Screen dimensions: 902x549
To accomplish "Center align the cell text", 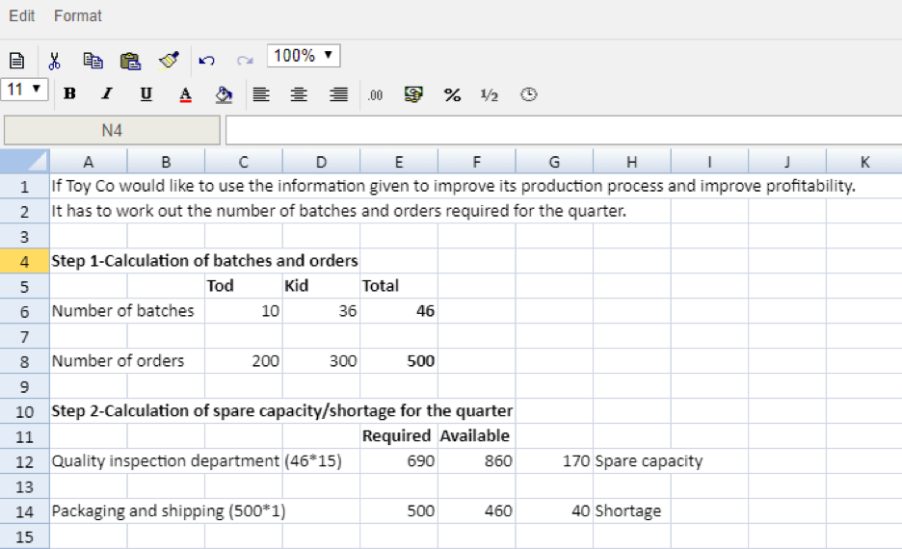I will [299, 95].
